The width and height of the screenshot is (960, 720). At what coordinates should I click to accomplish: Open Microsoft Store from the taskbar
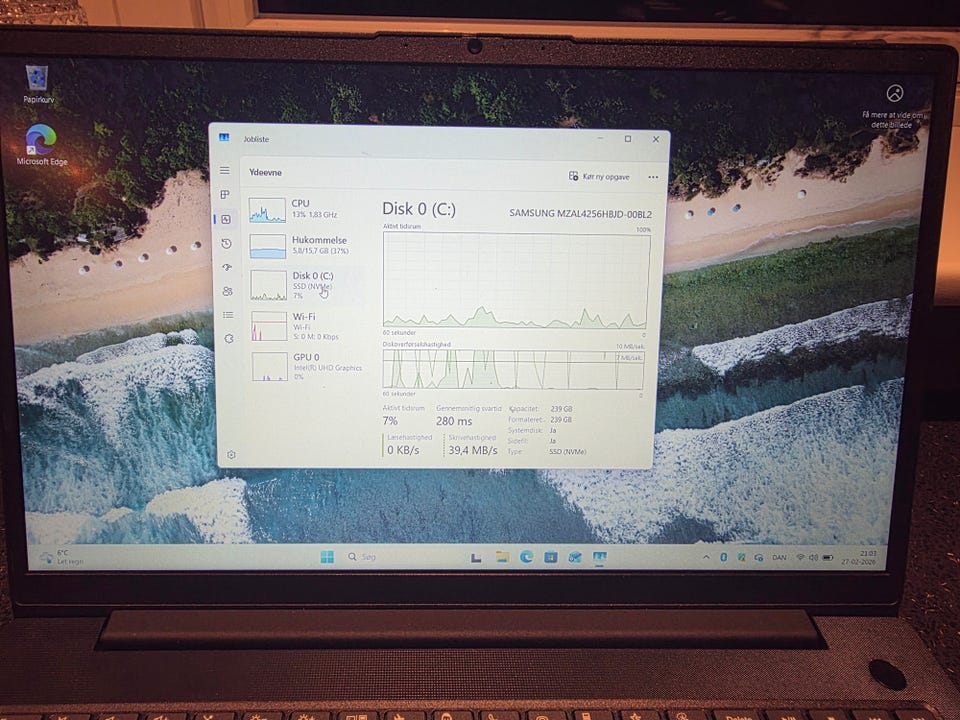point(550,557)
